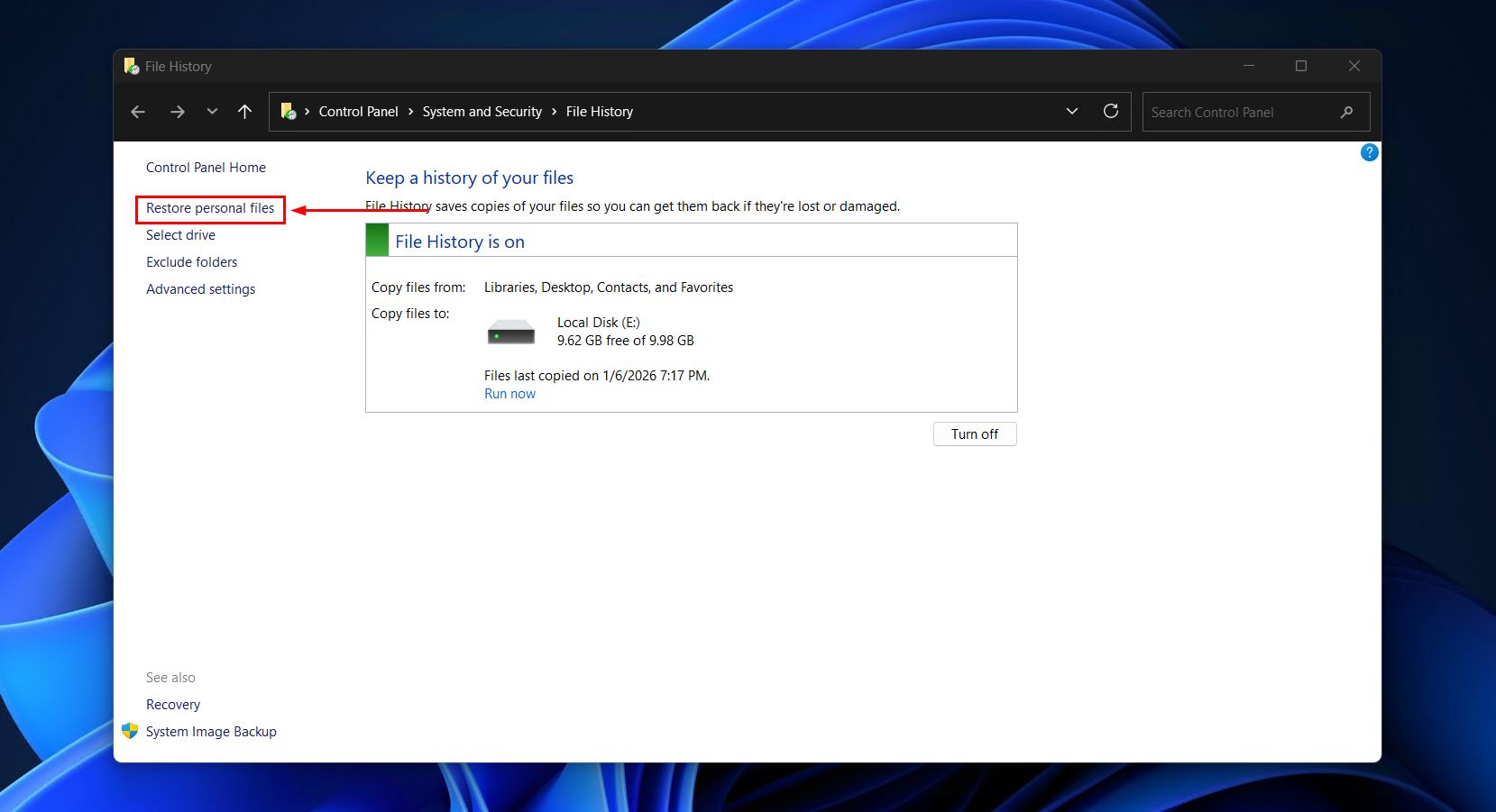1496x812 pixels.
Task: Open Advanced settings
Action: (x=200, y=288)
